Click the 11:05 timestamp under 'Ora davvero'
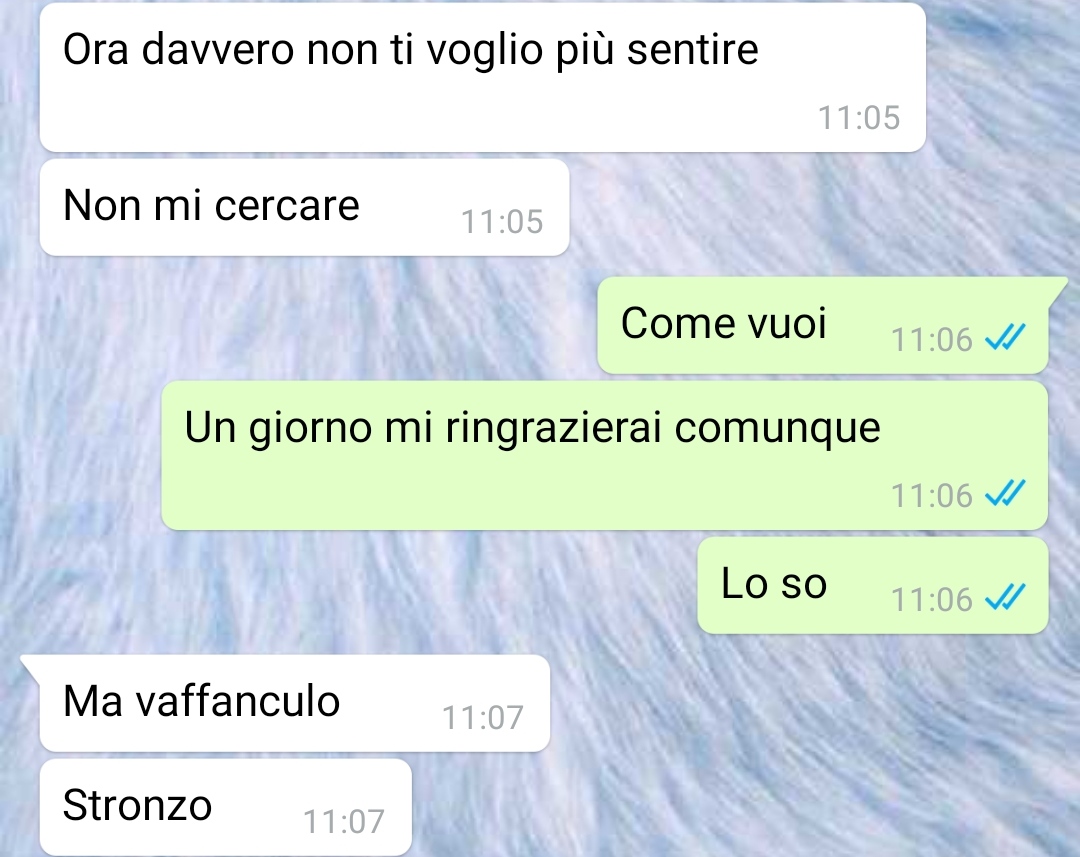Viewport: 1080px width, 857px height. pyautogui.click(x=858, y=118)
